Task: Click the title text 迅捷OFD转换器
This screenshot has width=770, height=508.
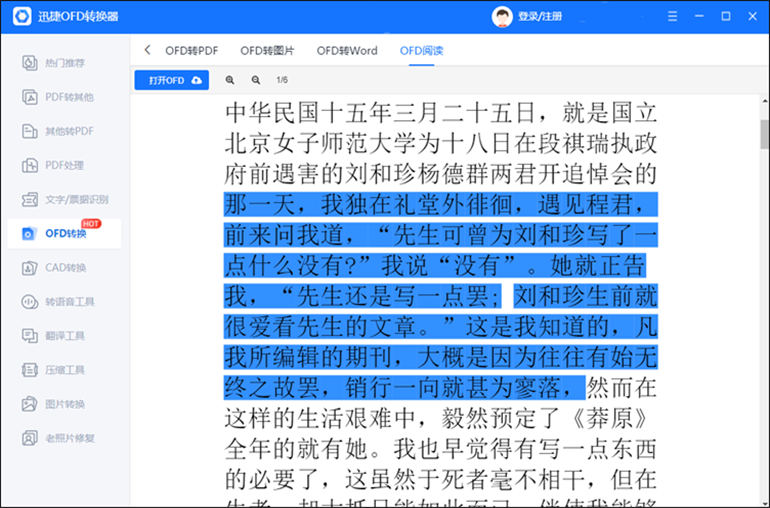Action: point(78,16)
